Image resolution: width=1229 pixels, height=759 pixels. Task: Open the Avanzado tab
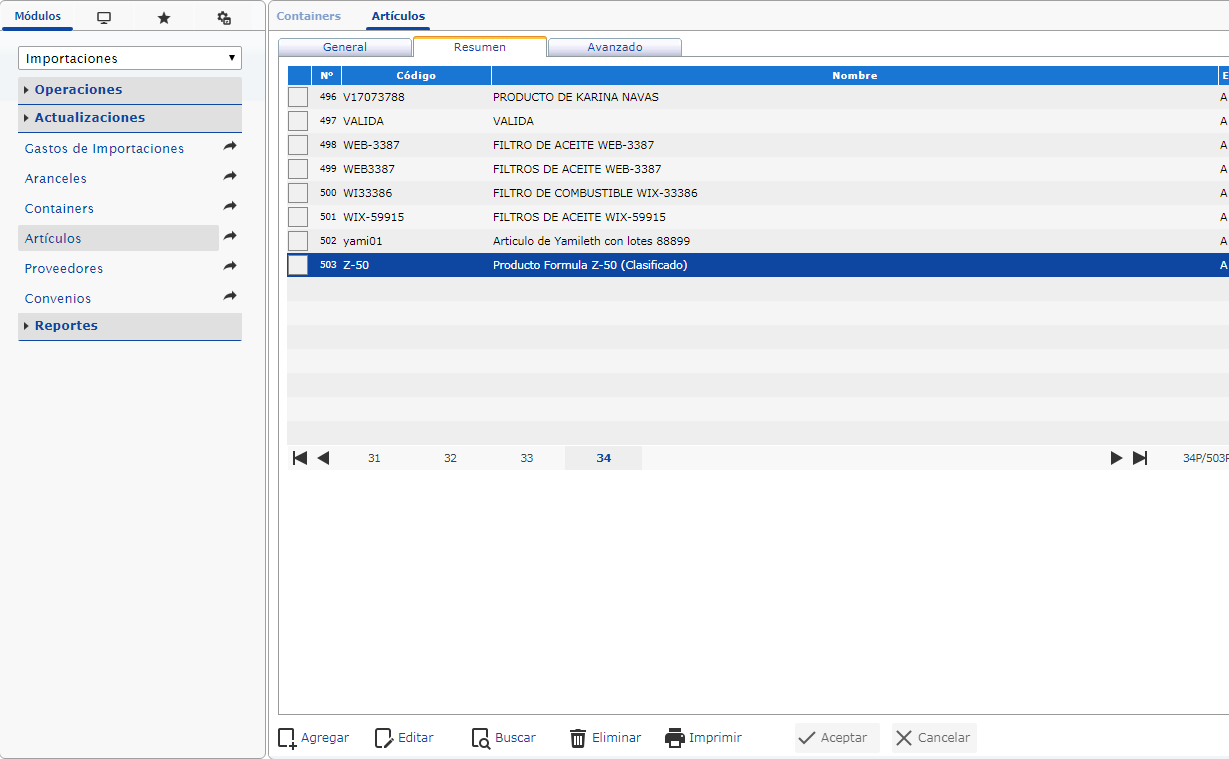tap(615, 47)
